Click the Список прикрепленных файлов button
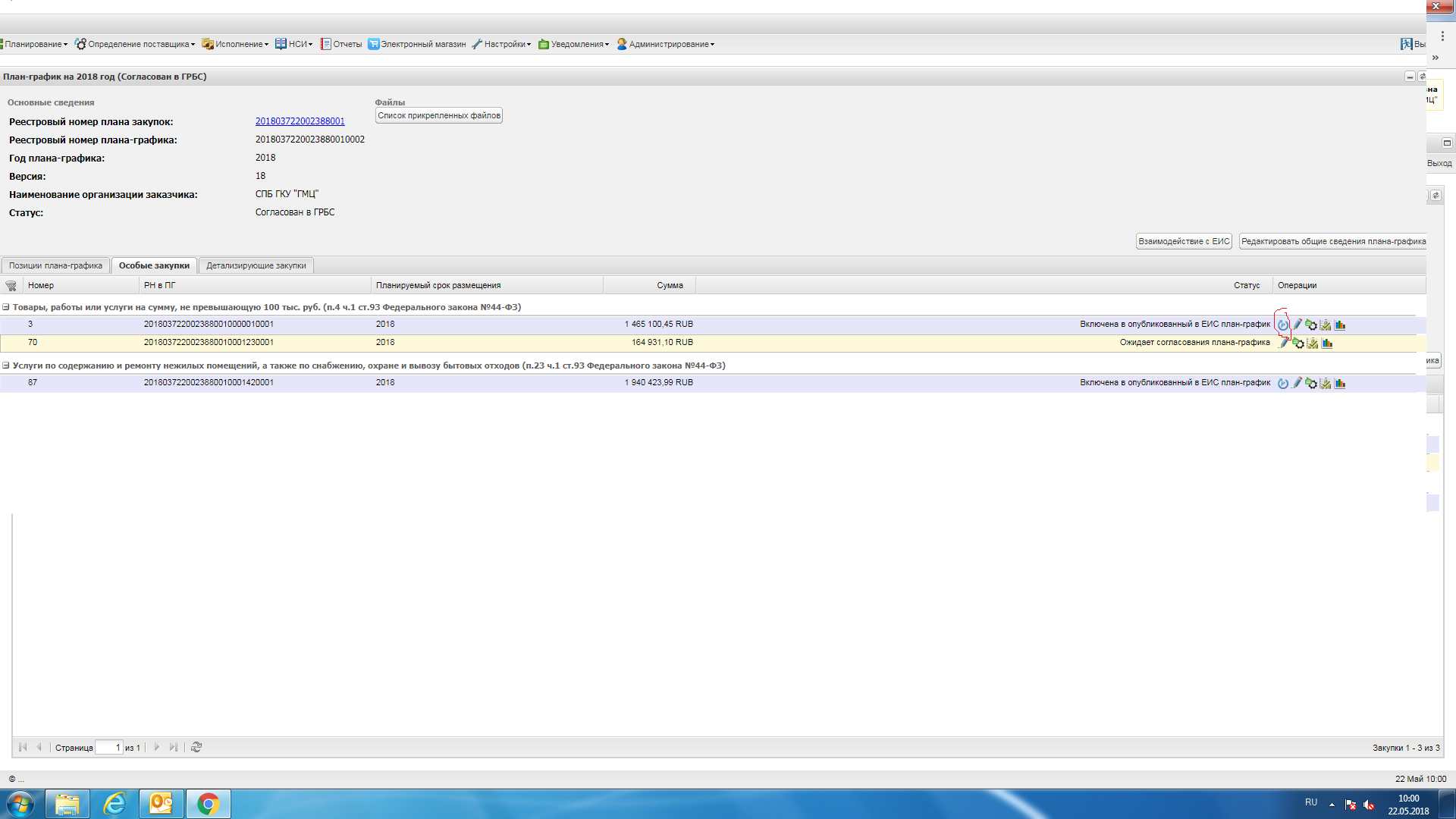 (439, 115)
